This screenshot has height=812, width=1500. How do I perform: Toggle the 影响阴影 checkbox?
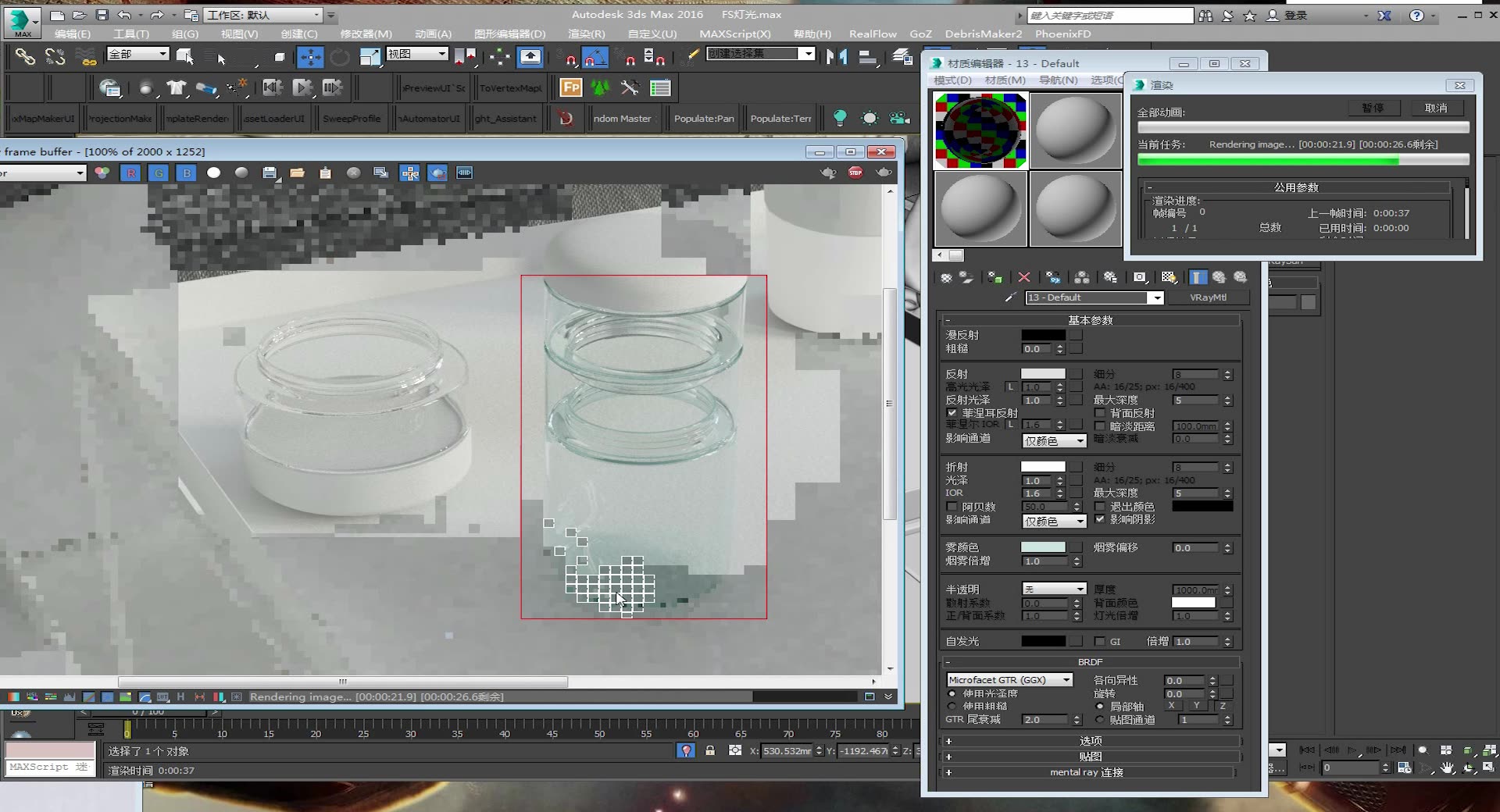click(x=1100, y=519)
